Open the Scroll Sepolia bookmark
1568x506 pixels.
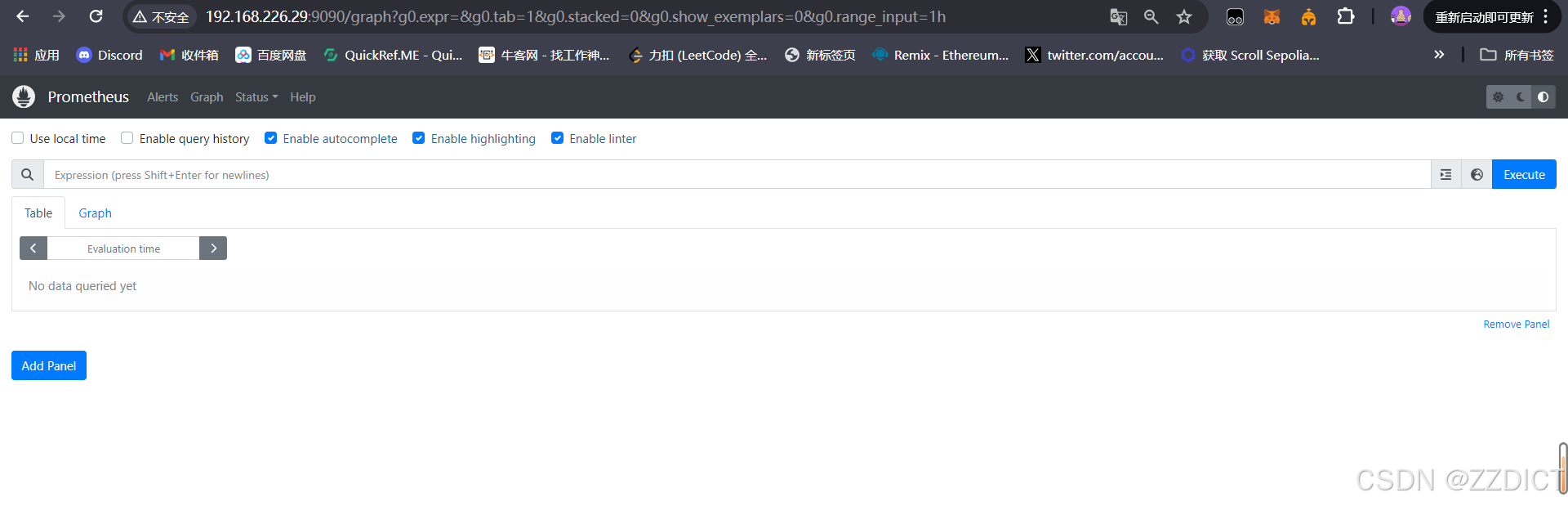[x=1250, y=55]
